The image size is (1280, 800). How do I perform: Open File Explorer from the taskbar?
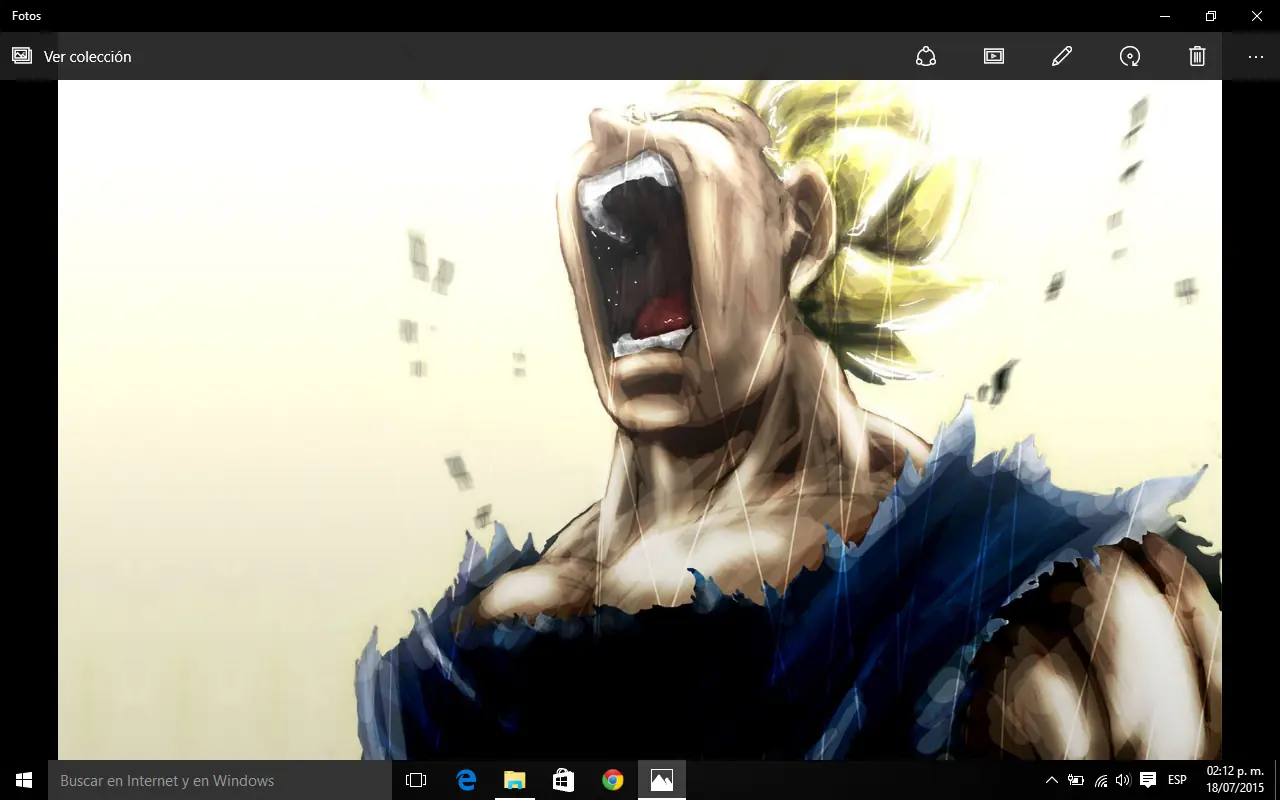coord(515,780)
